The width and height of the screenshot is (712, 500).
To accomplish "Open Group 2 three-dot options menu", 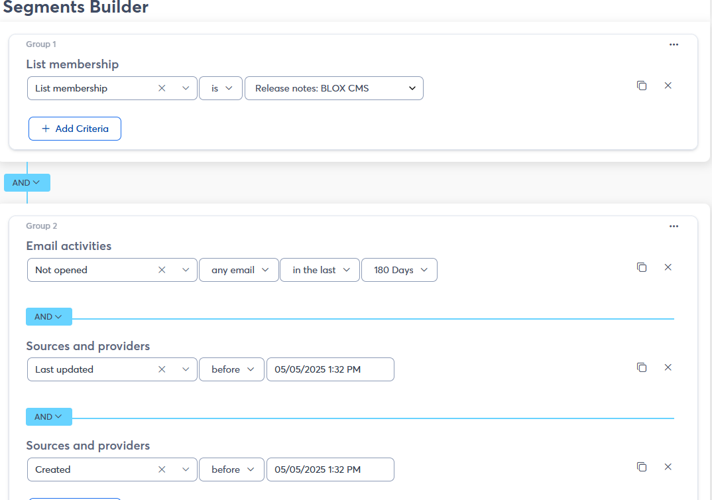I will pyautogui.click(x=673, y=227).
